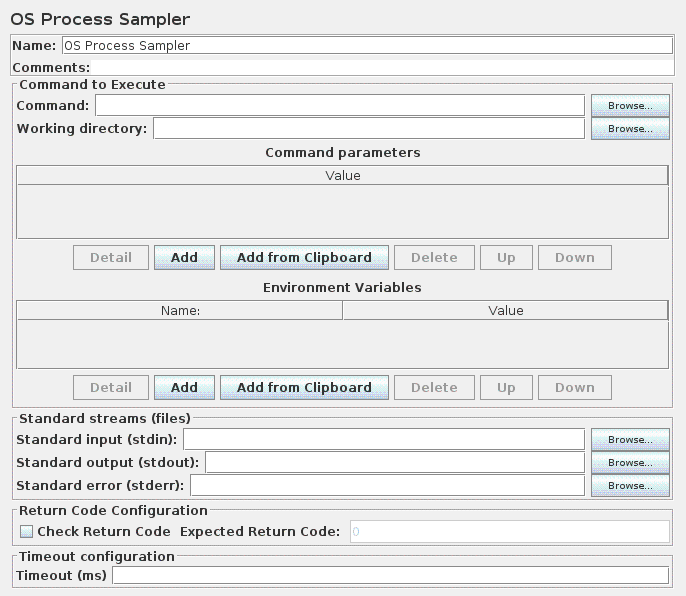Click the Command input field
686x596 pixels.
(x=339, y=105)
